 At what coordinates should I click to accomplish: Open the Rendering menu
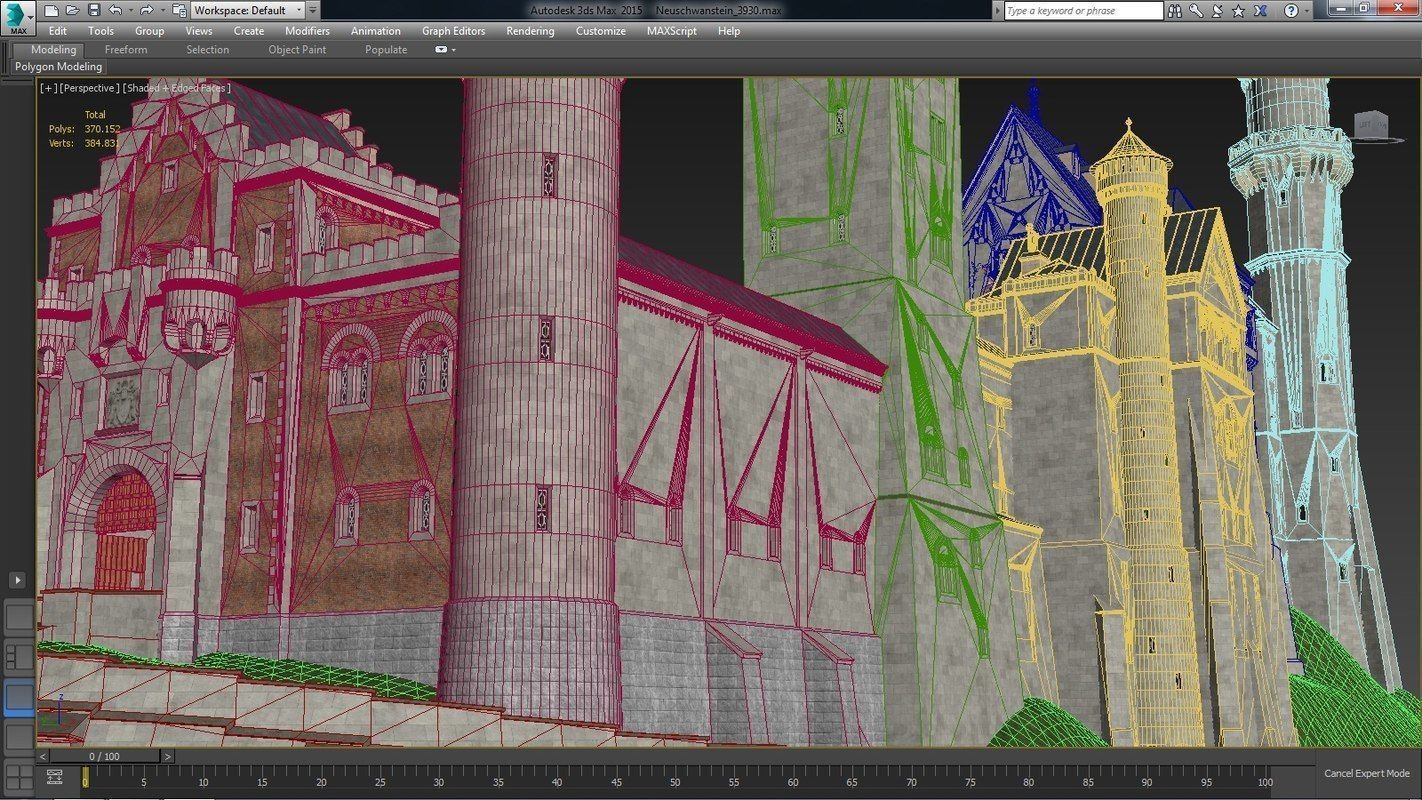coord(530,31)
